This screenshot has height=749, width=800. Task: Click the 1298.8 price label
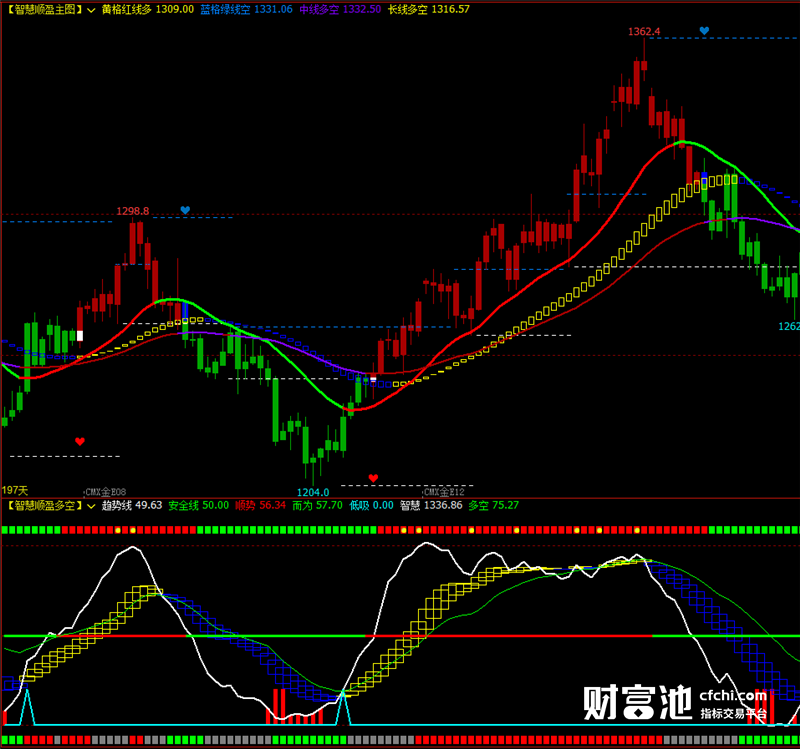pyautogui.click(x=133, y=211)
